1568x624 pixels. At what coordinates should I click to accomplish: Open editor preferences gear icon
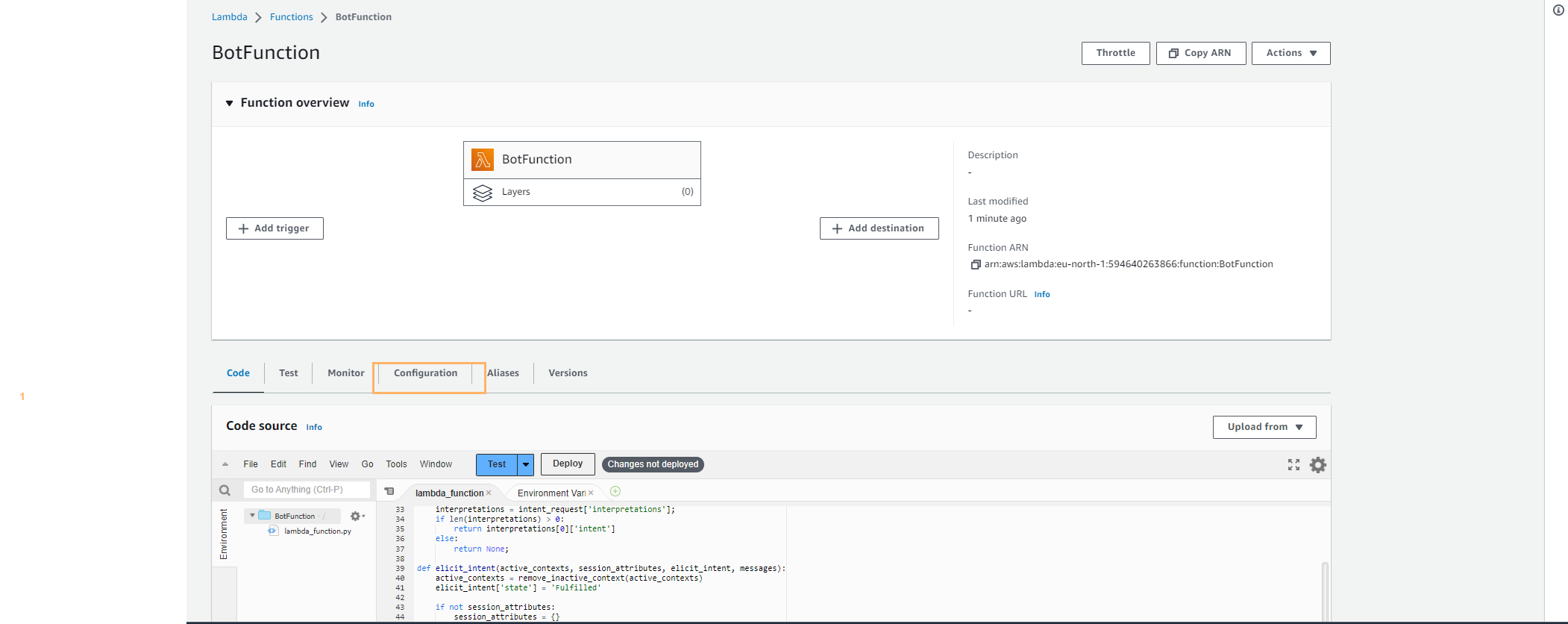tap(1318, 465)
